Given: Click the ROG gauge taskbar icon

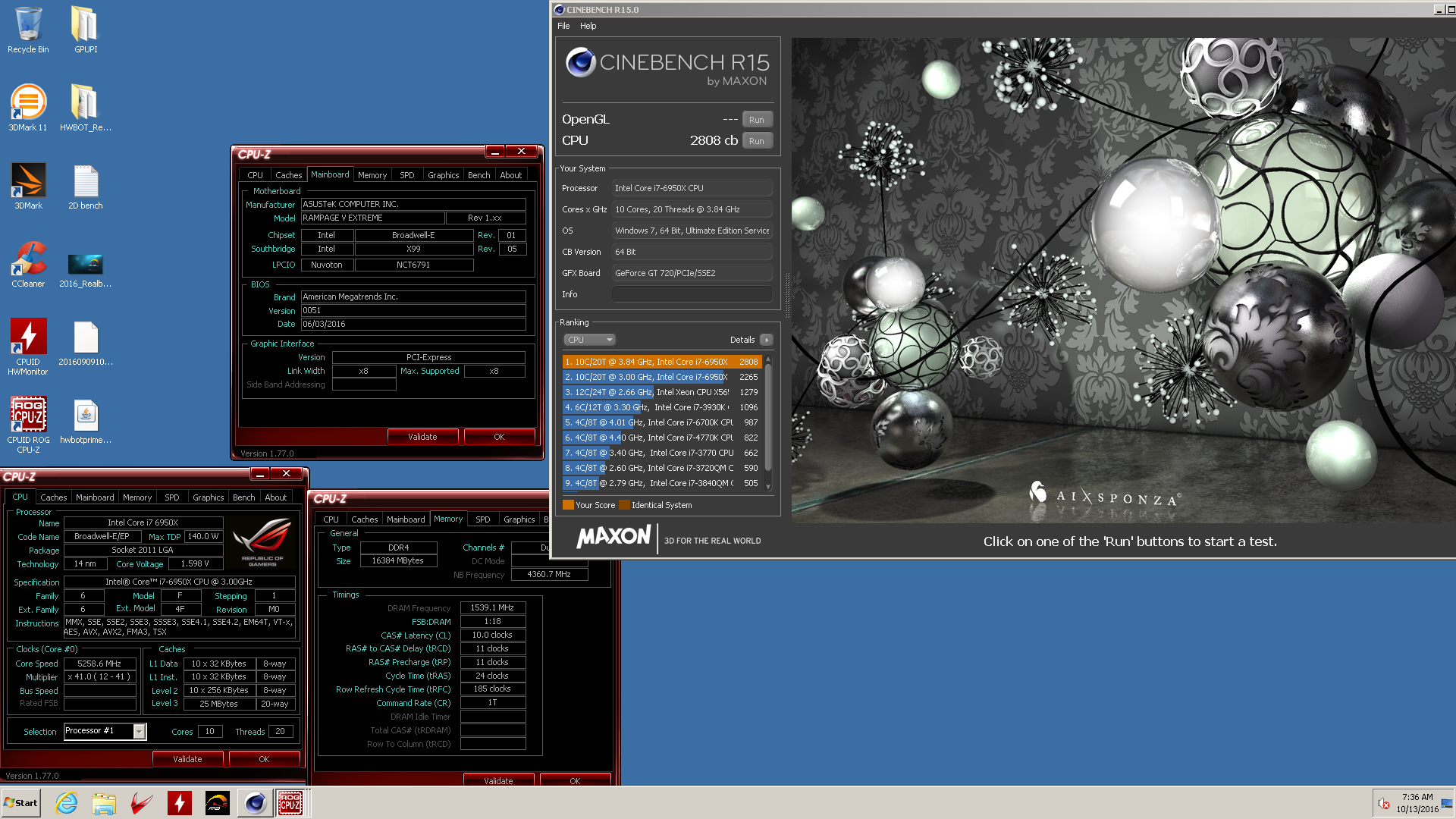Looking at the screenshot, I should tap(218, 803).
